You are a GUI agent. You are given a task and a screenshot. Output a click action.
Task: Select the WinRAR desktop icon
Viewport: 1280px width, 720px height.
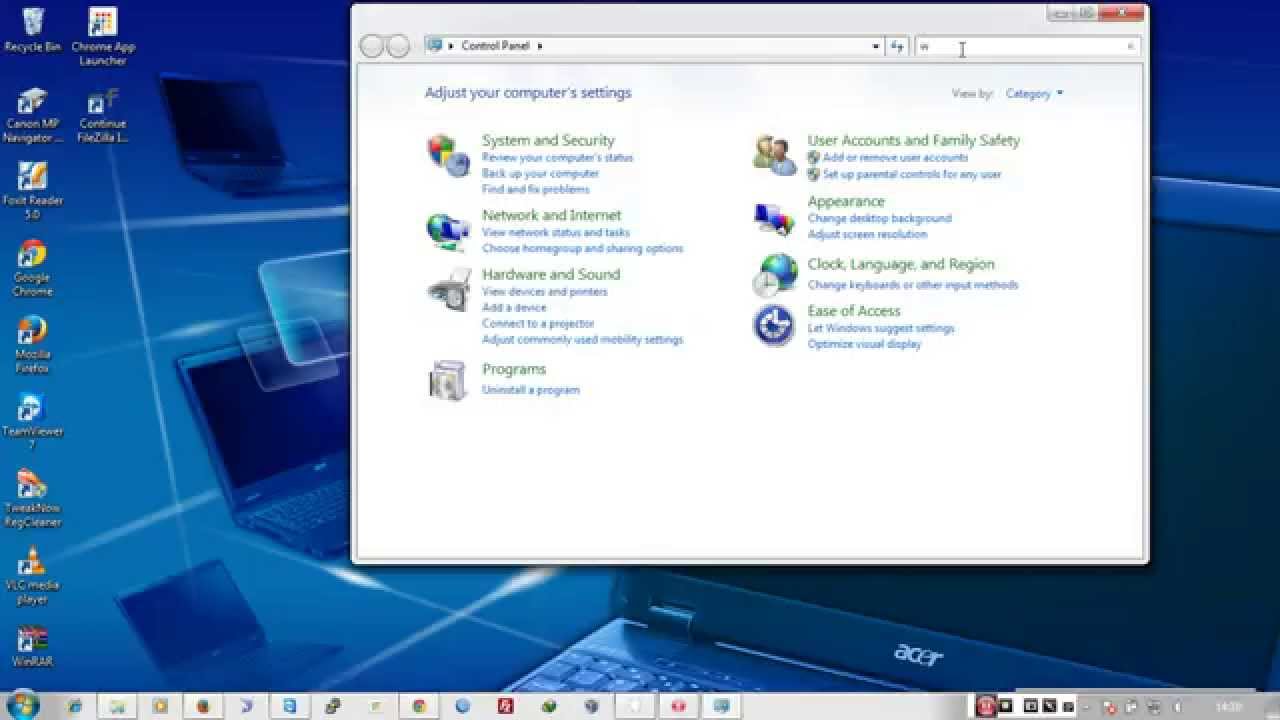point(32,646)
